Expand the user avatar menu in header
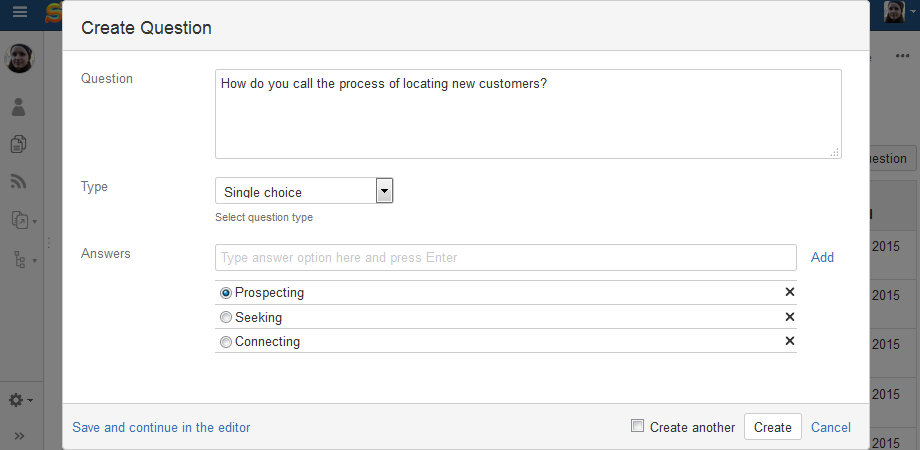The width and height of the screenshot is (920, 450). (x=900, y=12)
